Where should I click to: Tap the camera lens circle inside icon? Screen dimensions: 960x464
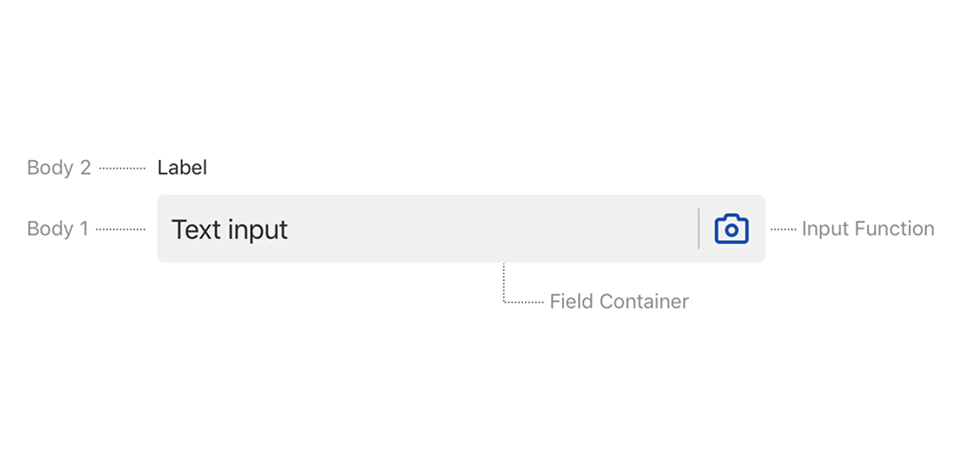coord(732,231)
